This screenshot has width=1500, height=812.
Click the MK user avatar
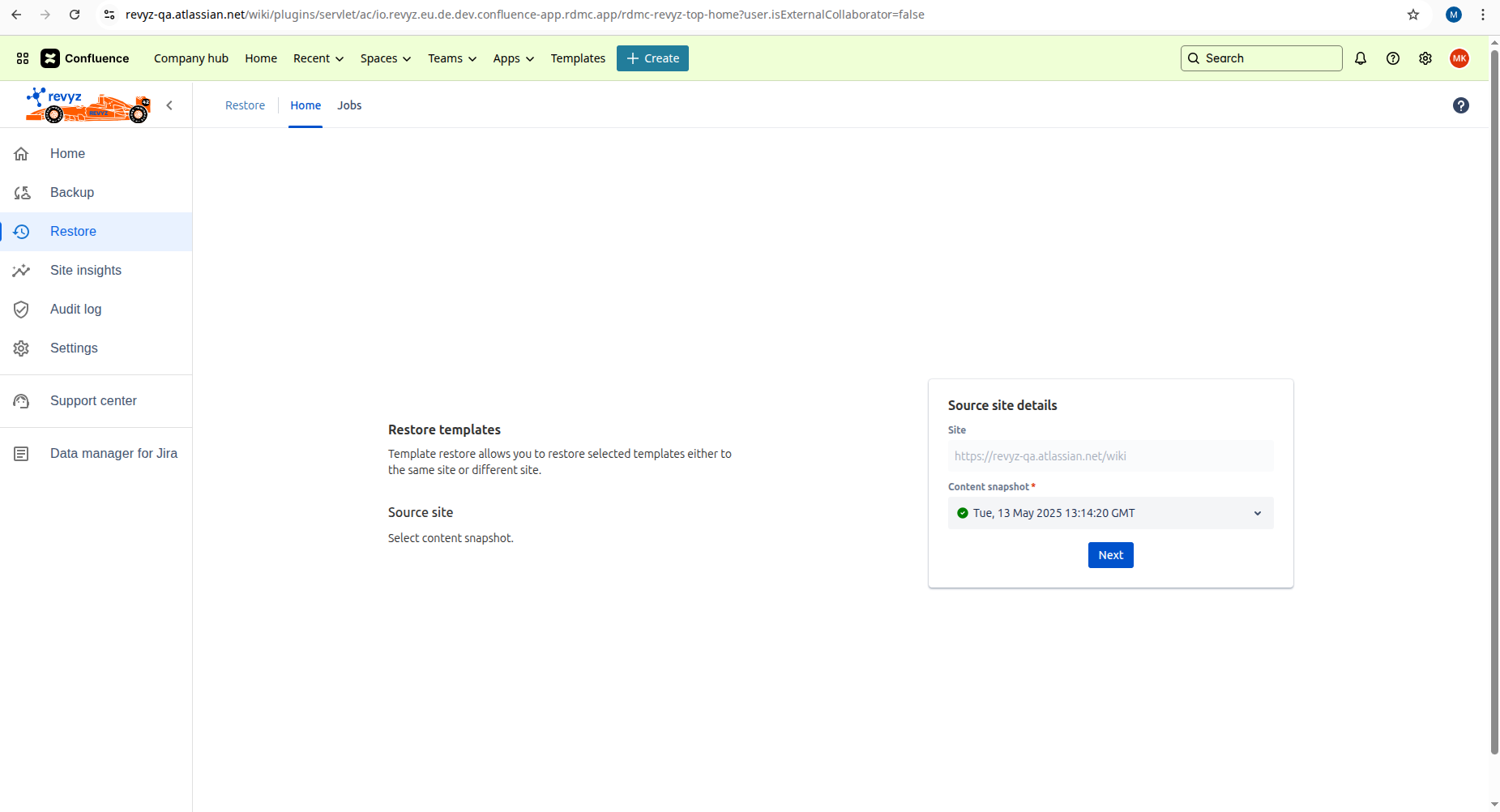click(1459, 58)
